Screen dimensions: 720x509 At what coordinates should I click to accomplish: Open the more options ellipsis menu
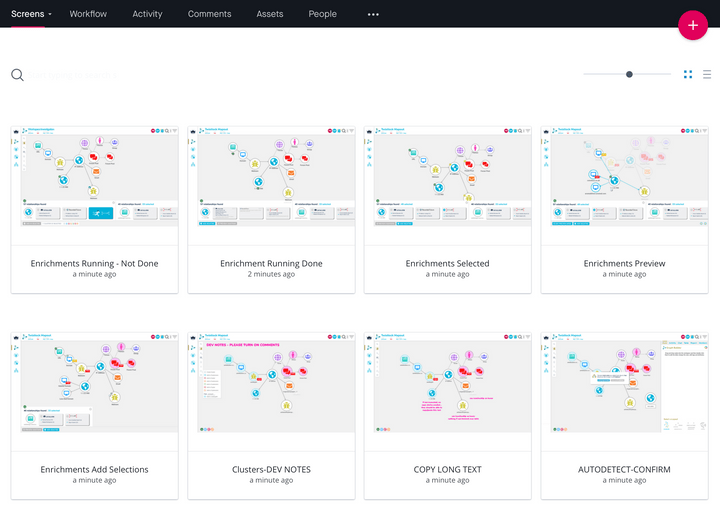[373, 14]
